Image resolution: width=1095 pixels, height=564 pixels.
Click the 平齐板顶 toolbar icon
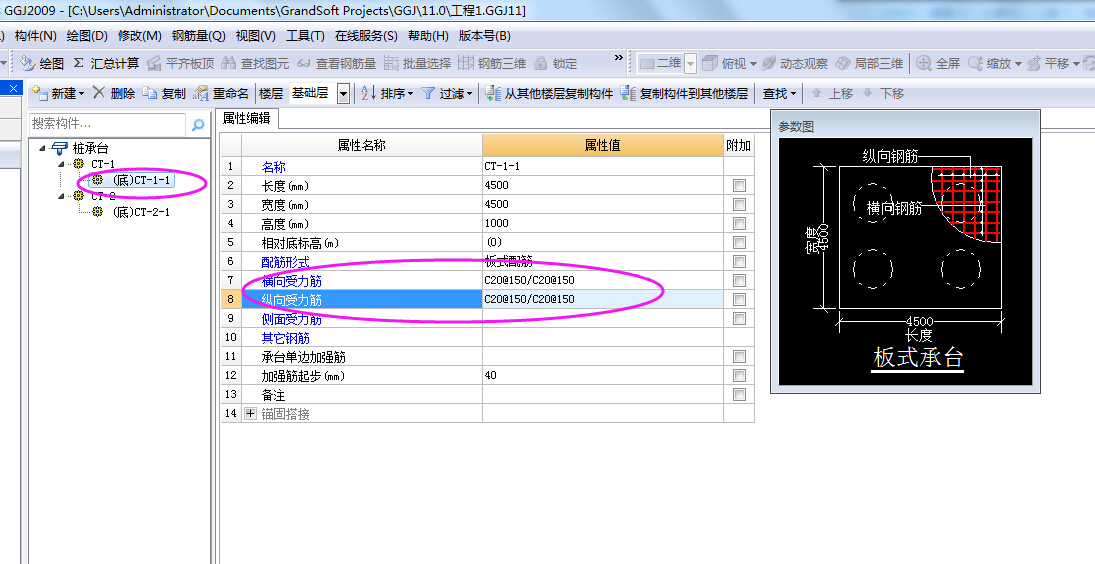click(x=154, y=64)
